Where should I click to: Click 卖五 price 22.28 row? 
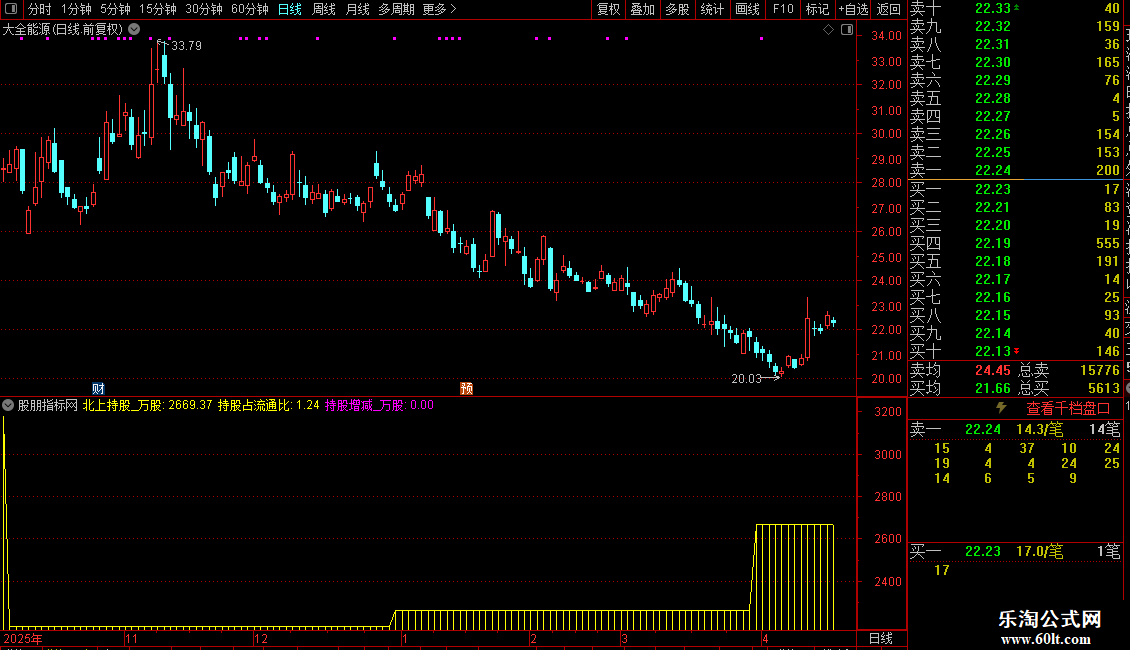1016,98
